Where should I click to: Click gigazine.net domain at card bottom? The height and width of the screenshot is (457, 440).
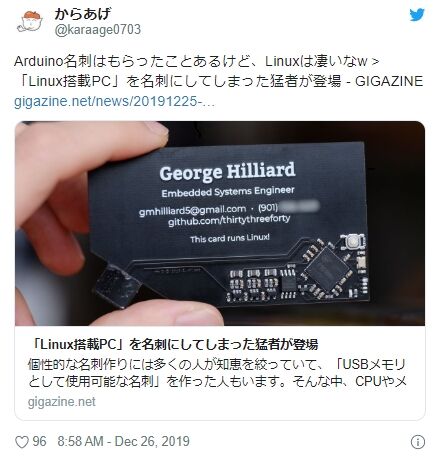(x=62, y=402)
